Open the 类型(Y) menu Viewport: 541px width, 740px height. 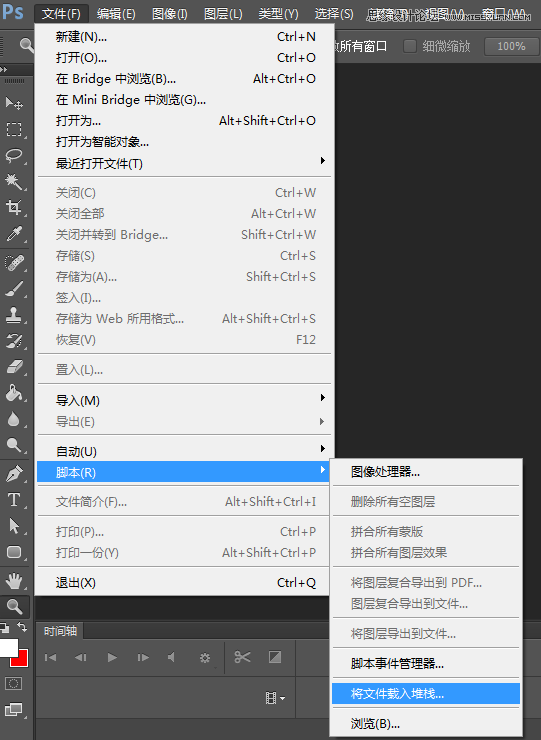279,14
